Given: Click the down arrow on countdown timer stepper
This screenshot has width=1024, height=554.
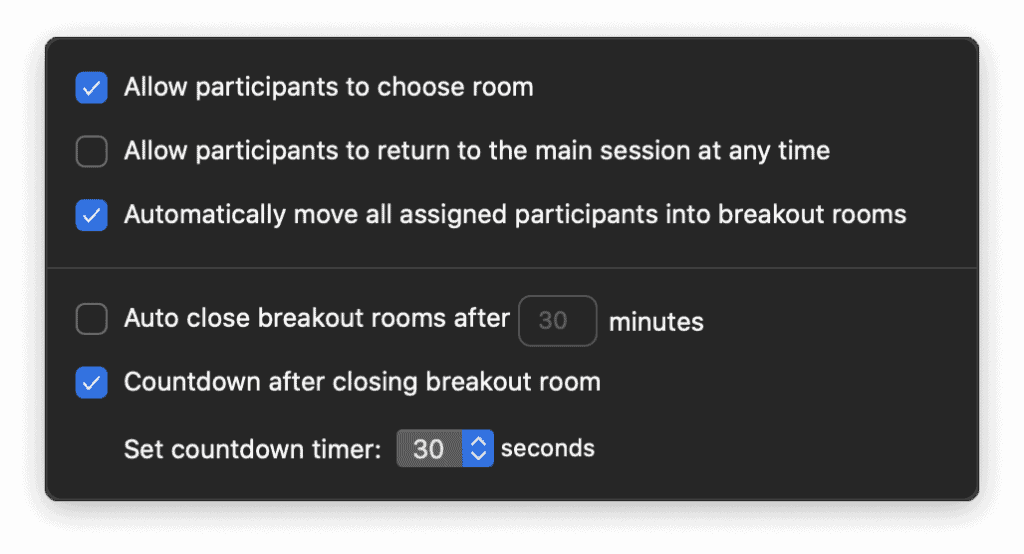Looking at the screenshot, I should coord(478,456).
